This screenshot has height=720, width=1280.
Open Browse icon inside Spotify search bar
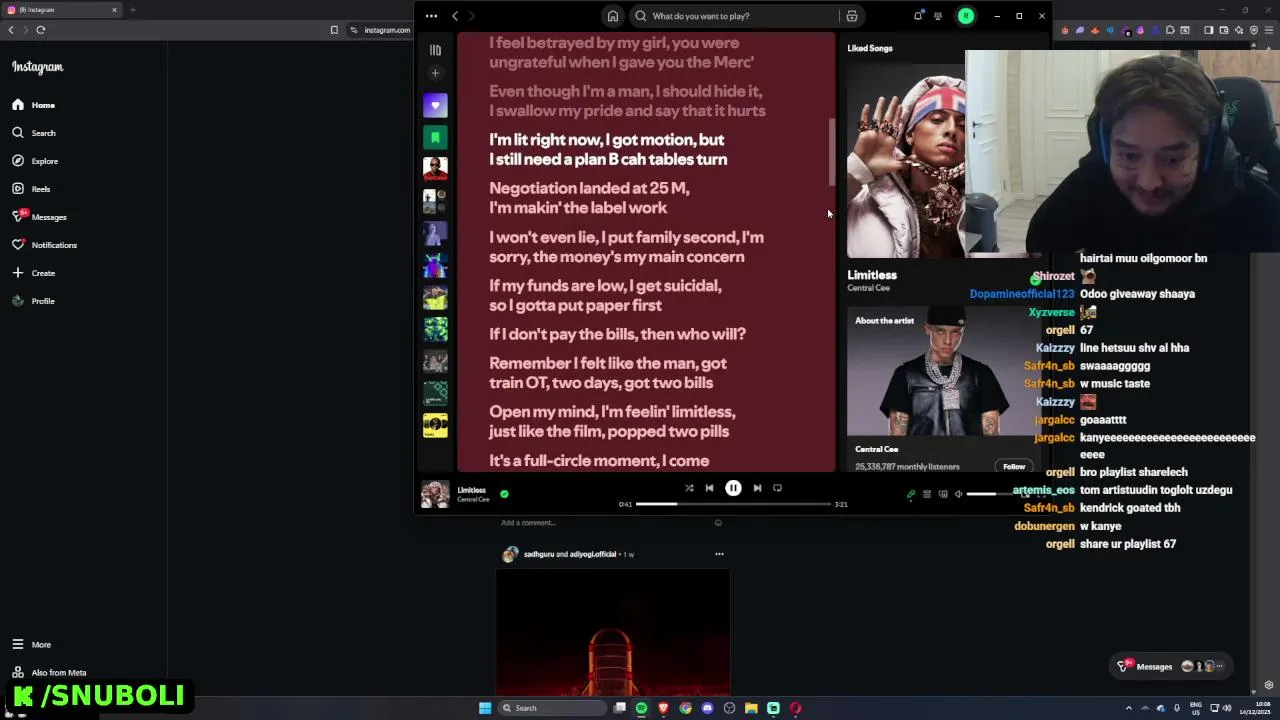tap(852, 16)
